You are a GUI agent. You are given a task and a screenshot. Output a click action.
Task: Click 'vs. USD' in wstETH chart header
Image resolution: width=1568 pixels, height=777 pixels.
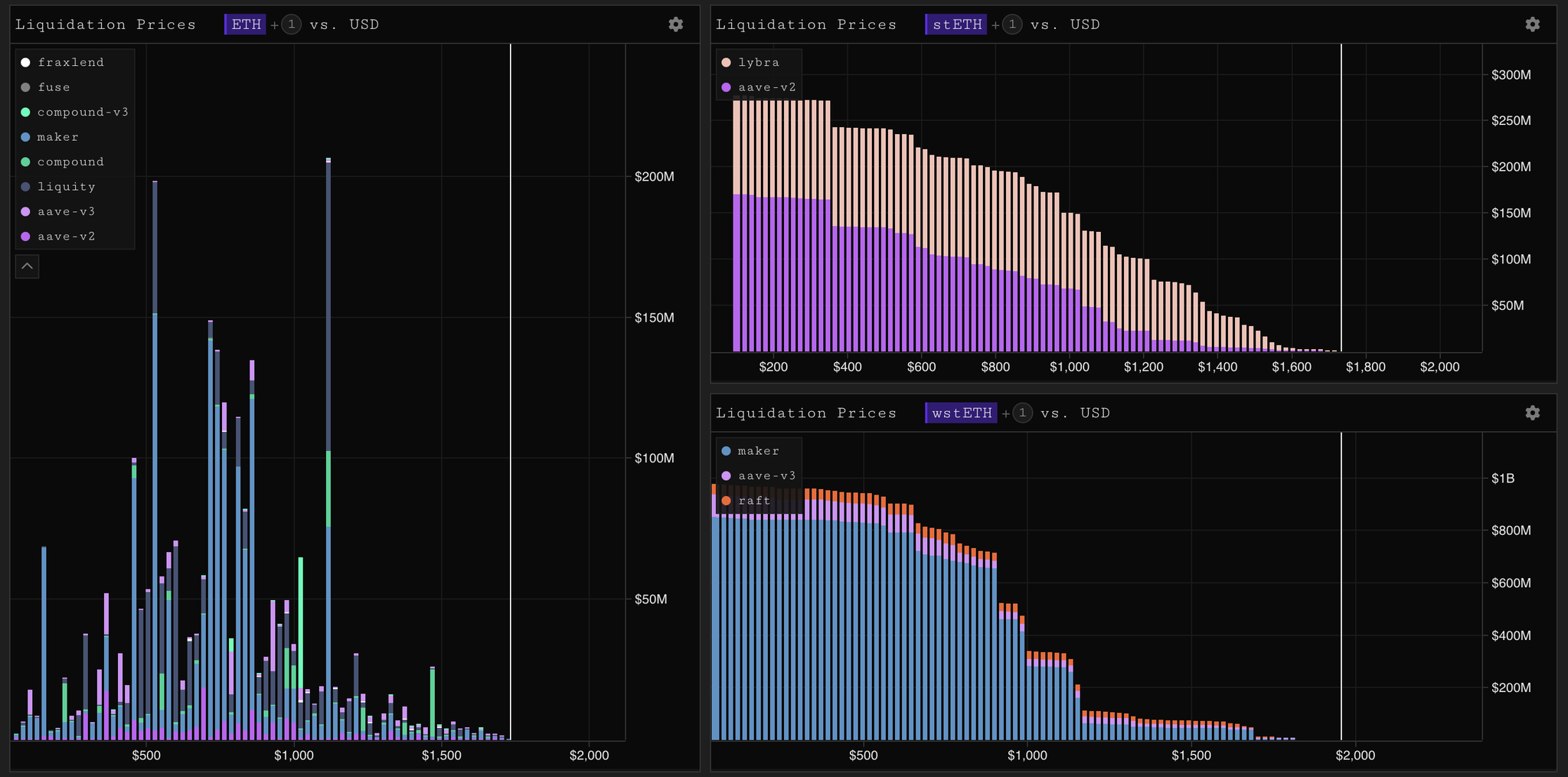(x=1075, y=413)
